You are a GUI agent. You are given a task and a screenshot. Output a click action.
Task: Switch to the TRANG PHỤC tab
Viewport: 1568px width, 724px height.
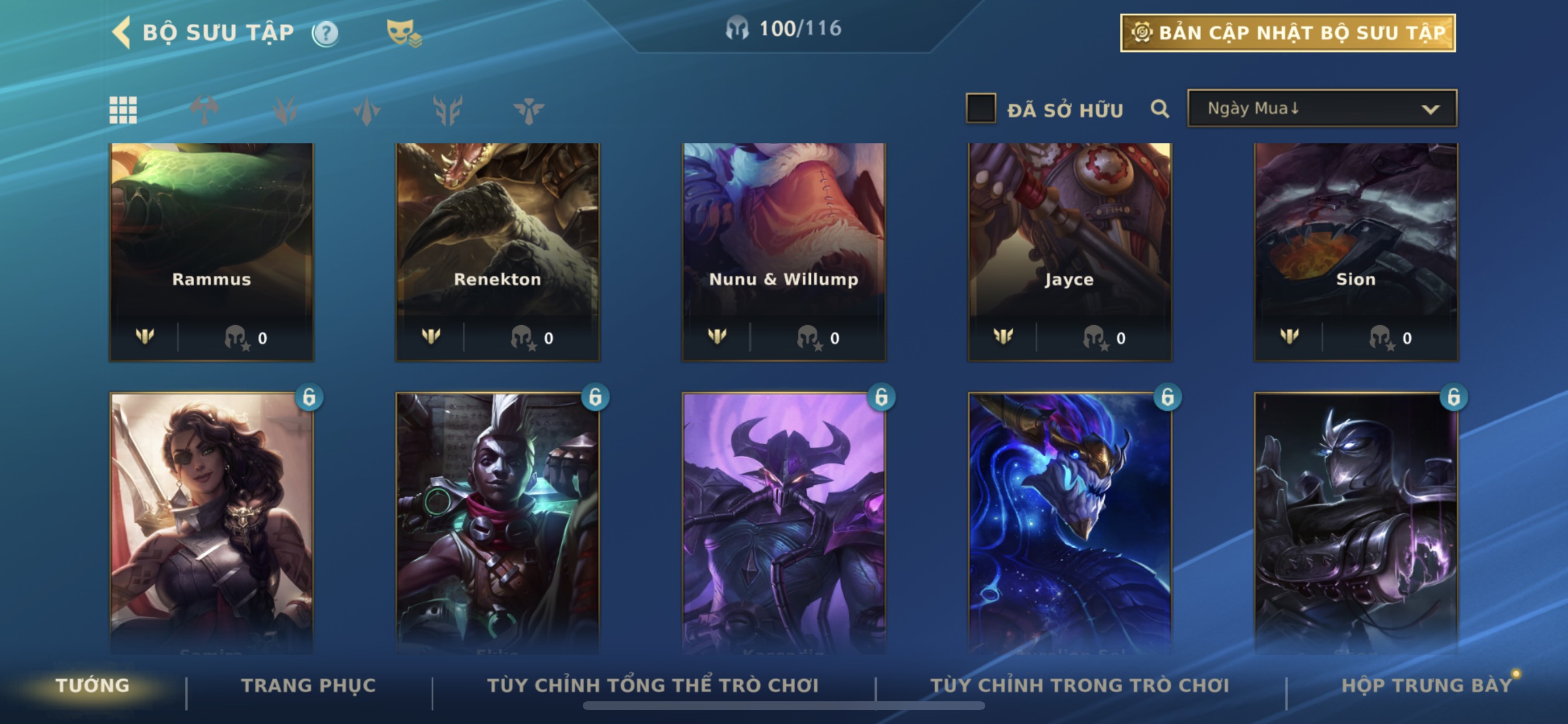pyautogui.click(x=309, y=685)
